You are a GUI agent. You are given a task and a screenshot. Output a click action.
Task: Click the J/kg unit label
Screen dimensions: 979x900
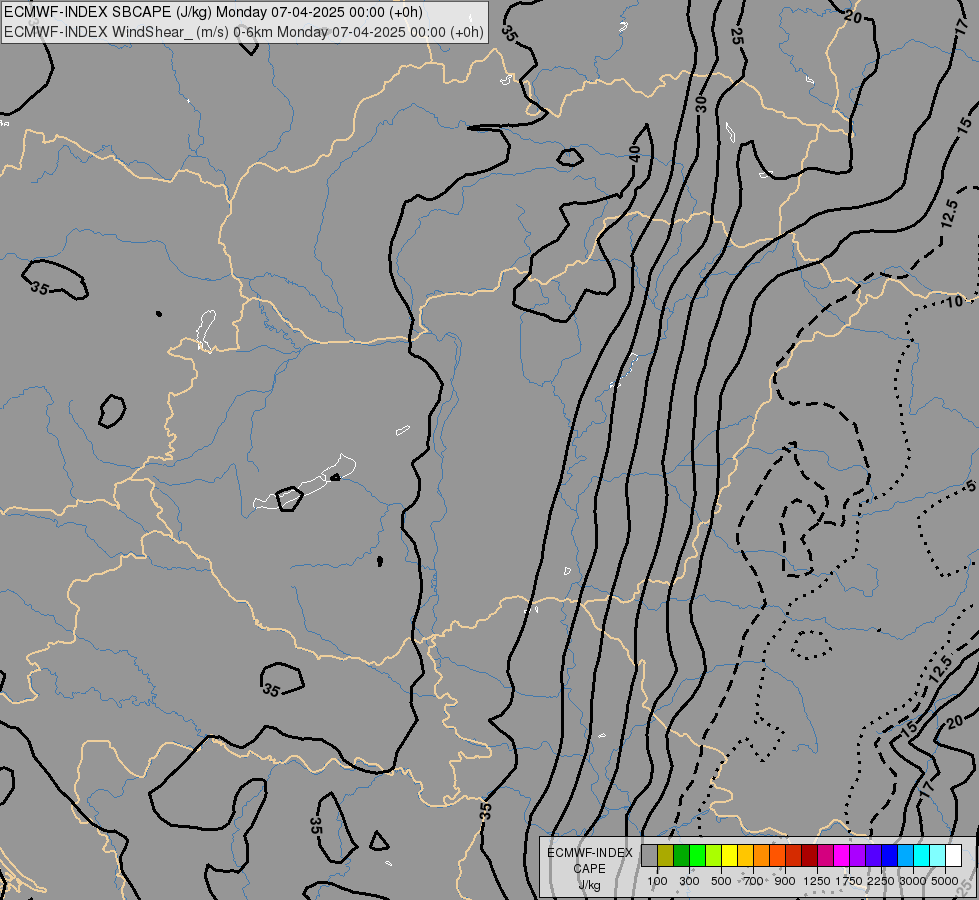tap(589, 885)
